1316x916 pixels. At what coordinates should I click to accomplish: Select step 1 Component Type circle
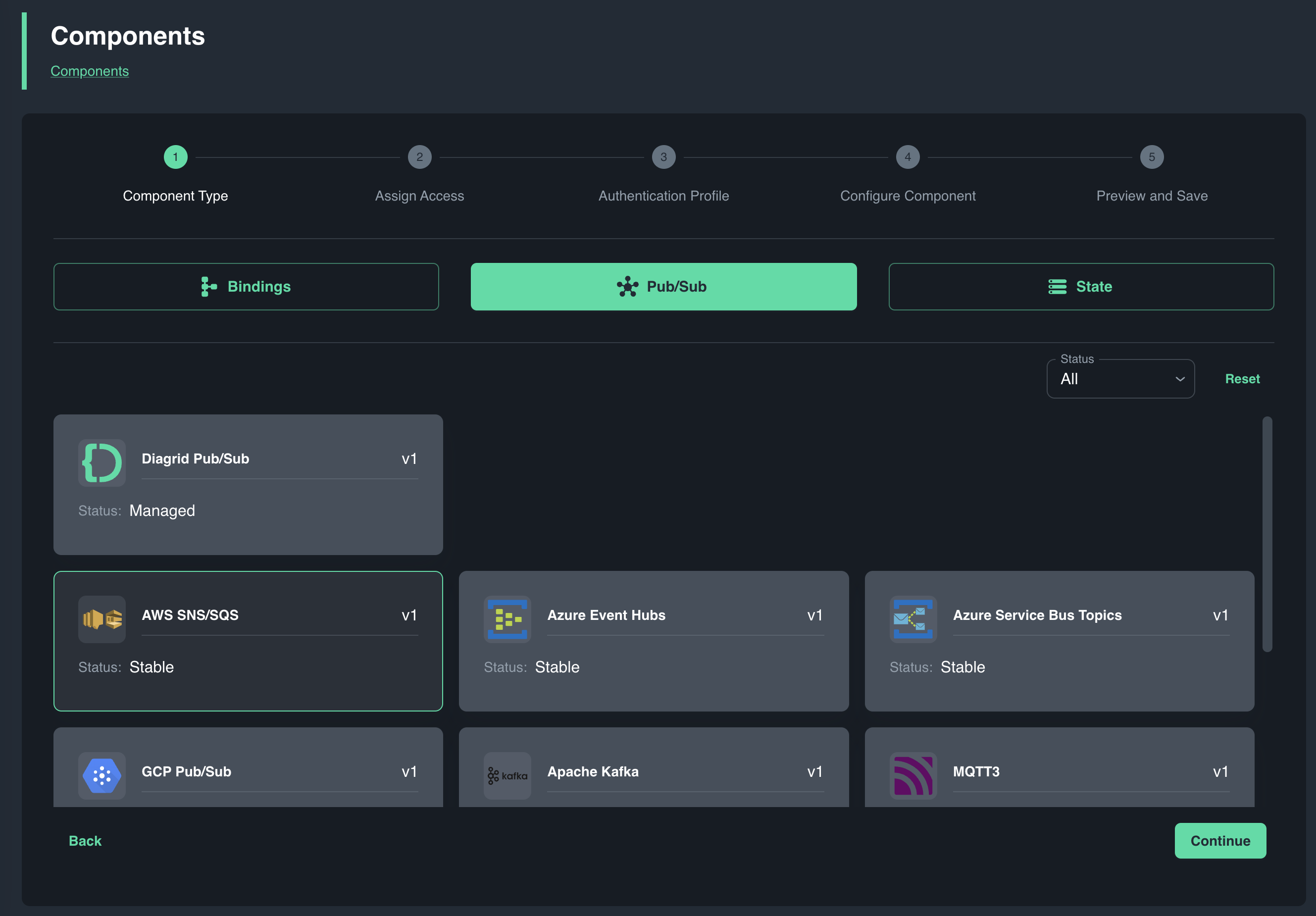click(x=175, y=157)
